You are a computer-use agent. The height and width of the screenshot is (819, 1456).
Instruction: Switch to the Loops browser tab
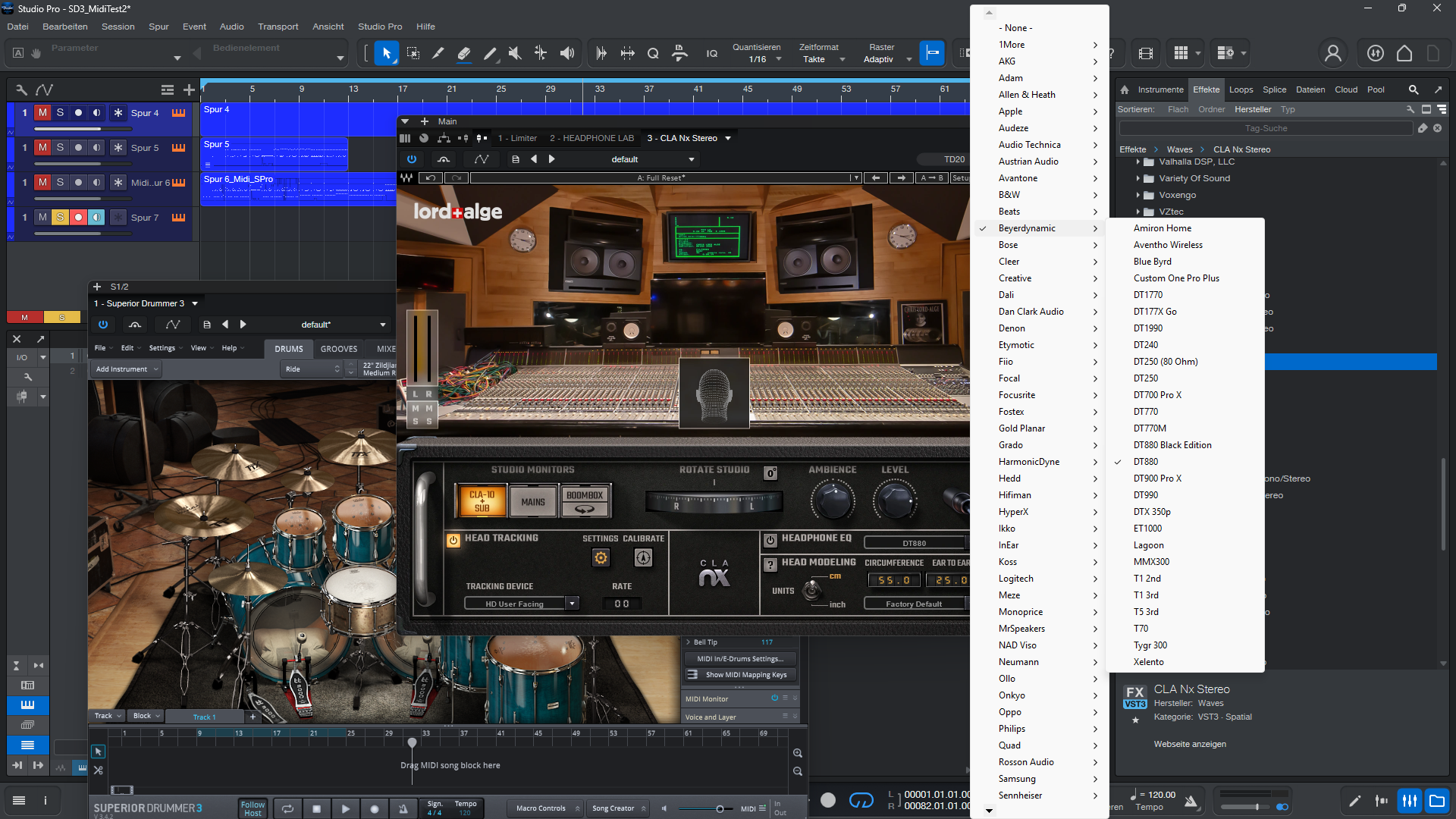(x=1241, y=89)
